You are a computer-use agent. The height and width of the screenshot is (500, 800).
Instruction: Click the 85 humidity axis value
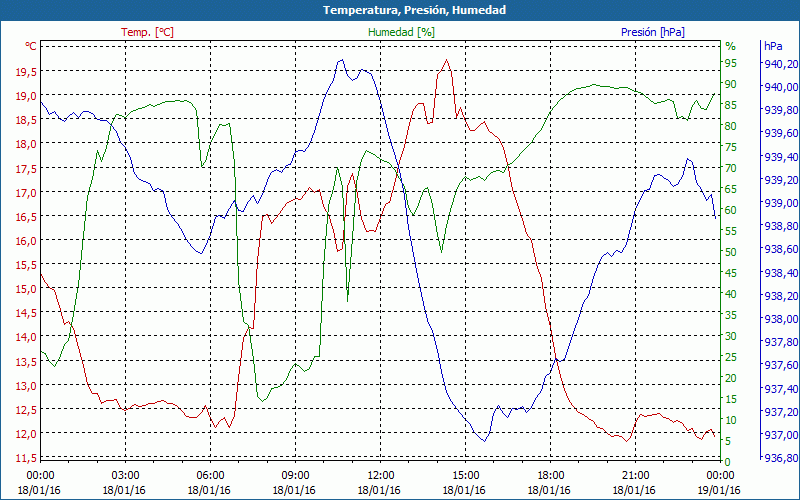[x=731, y=105]
